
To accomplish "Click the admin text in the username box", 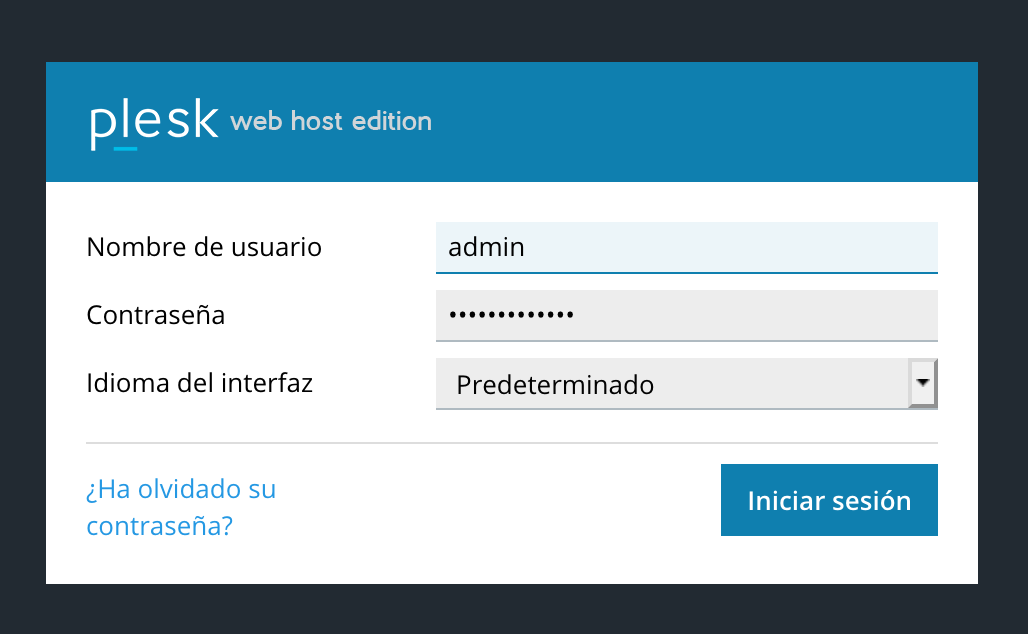I will [486, 247].
